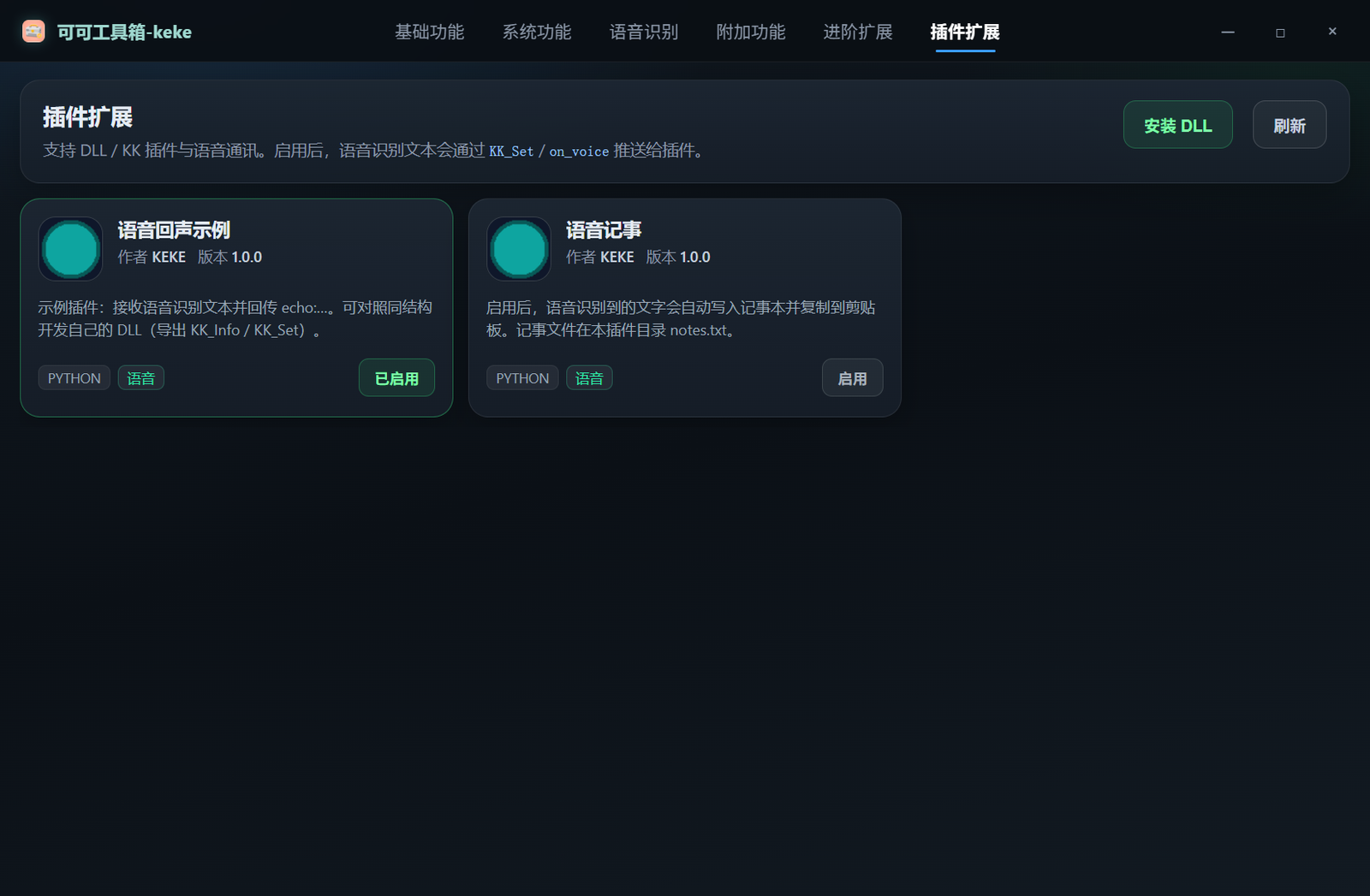Click the description starting with 示例插件
Viewport: 1370px width, 896px height.
pyautogui.click(x=235, y=318)
